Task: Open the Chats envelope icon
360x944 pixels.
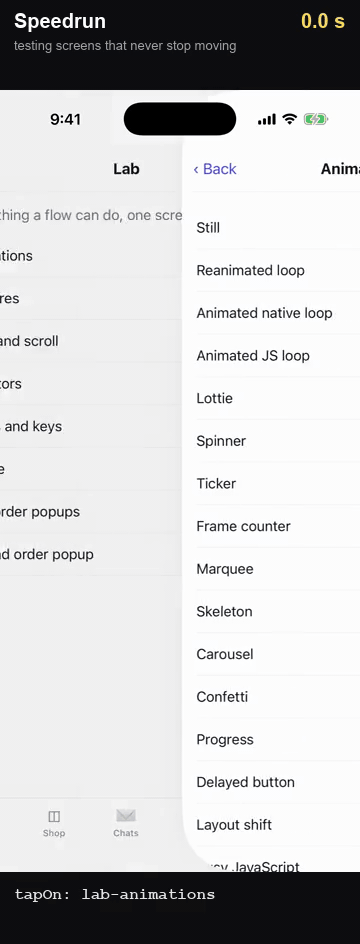Action: tap(126, 816)
